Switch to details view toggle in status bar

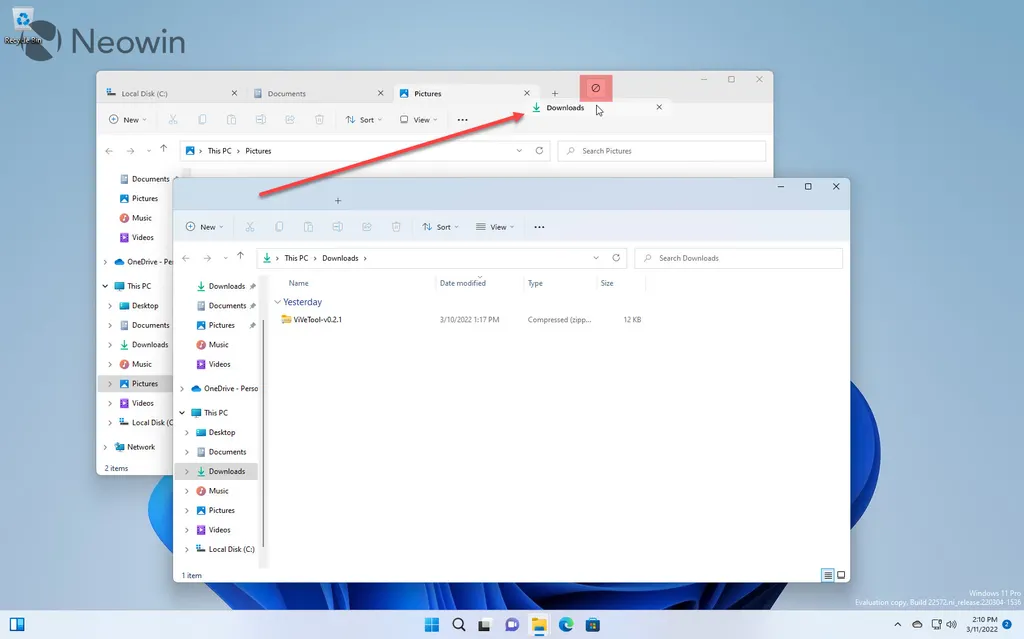(x=827, y=575)
